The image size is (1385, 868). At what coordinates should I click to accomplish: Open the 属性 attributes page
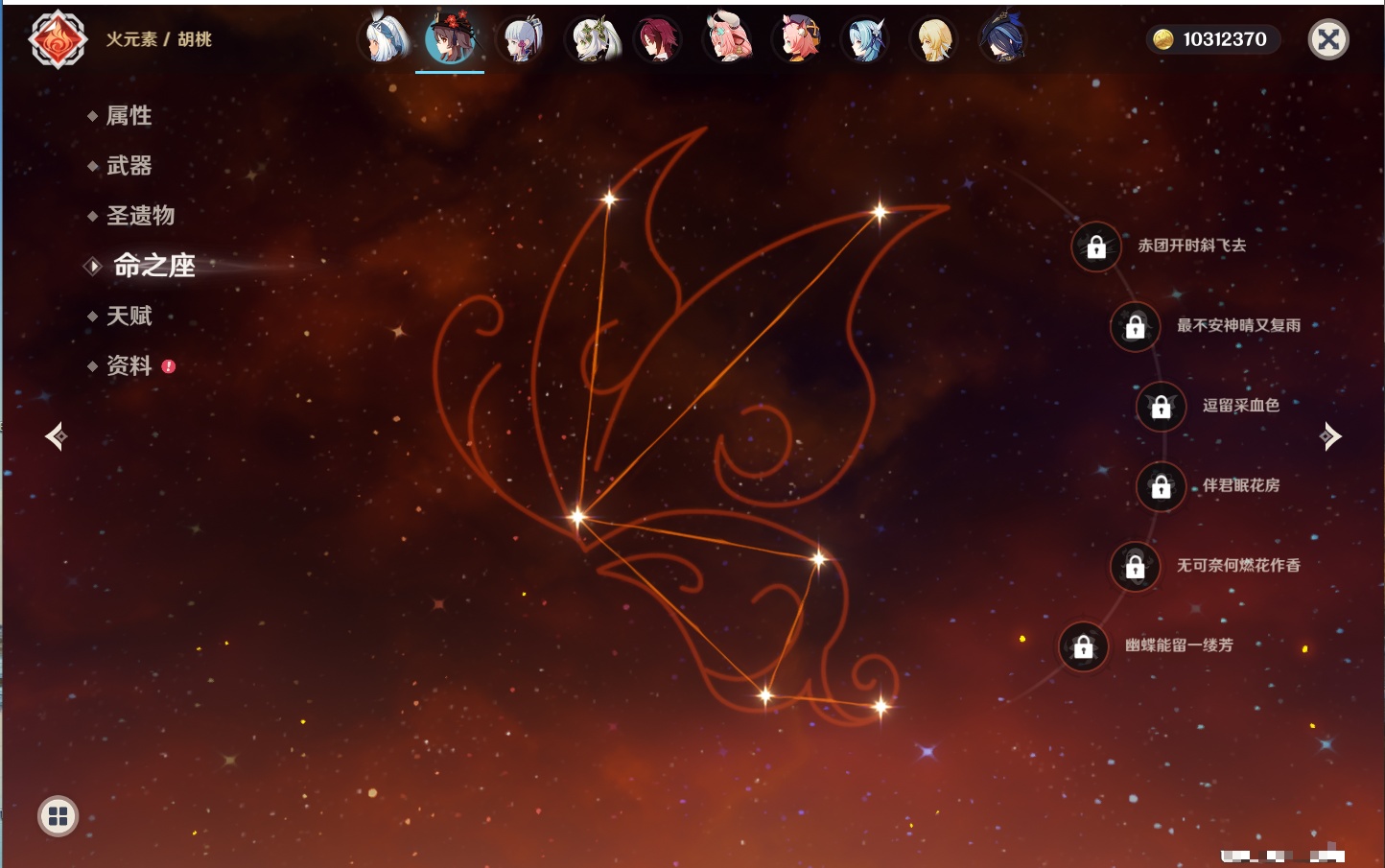click(129, 116)
